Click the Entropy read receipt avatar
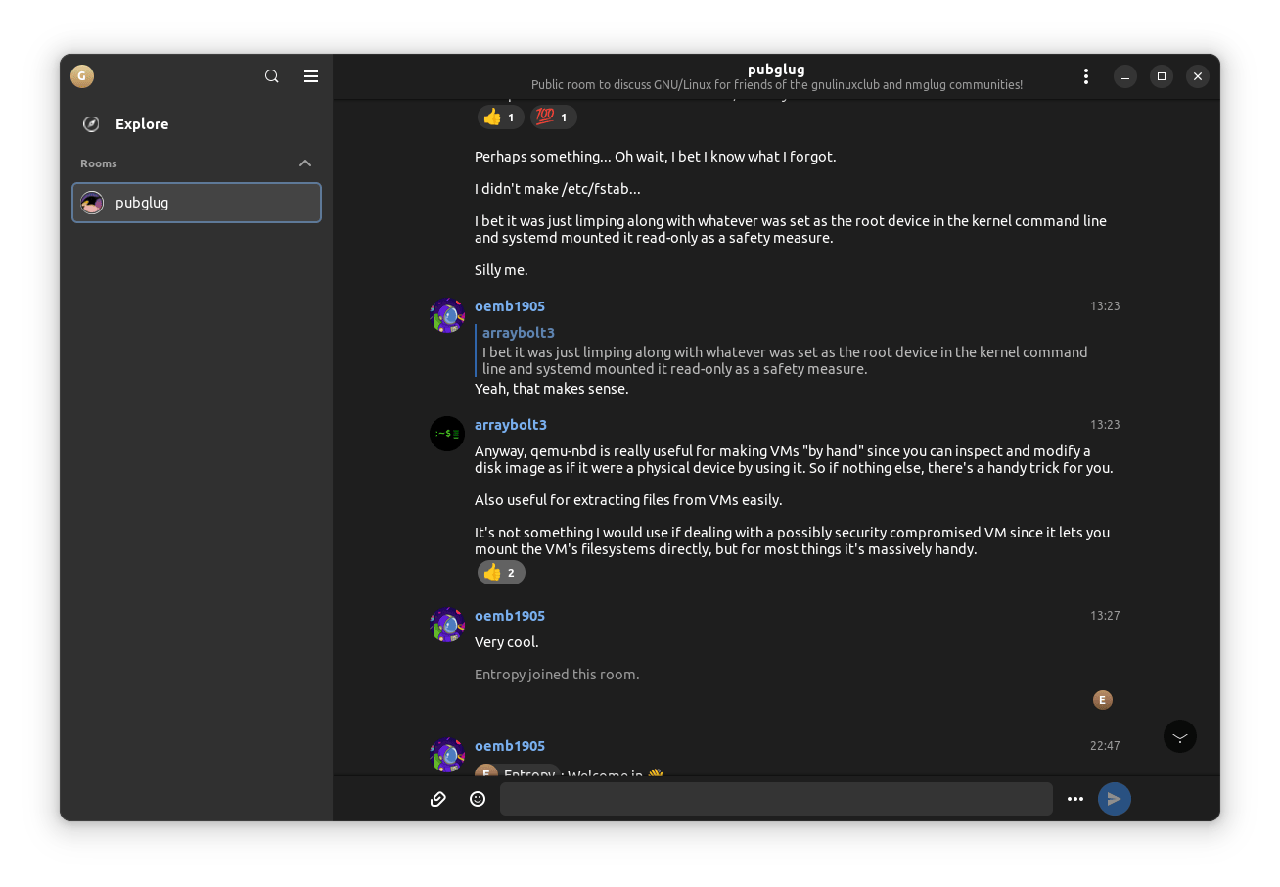1280x887 pixels. pos(1102,700)
